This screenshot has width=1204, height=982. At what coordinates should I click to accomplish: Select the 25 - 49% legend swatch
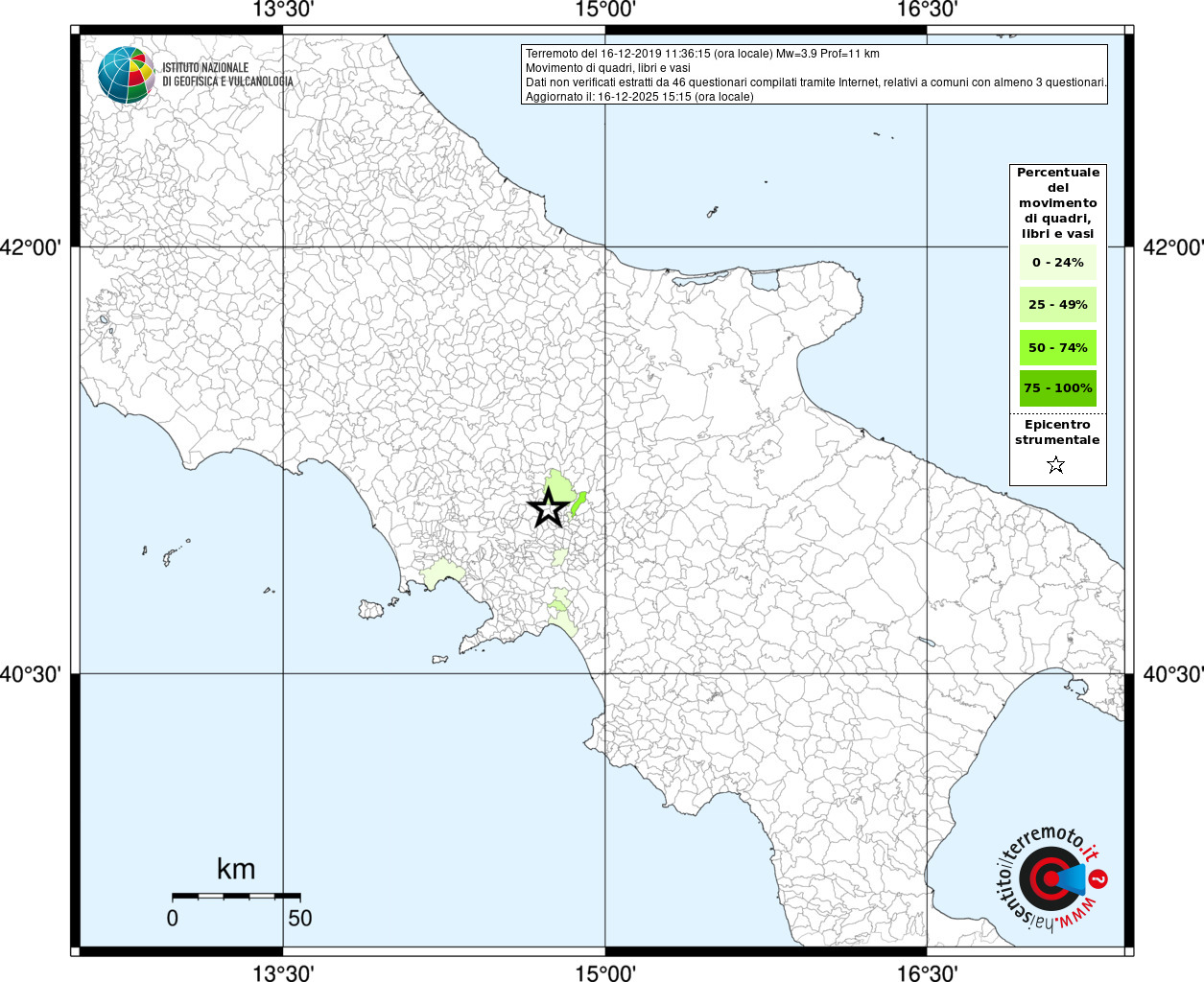pos(1057,305)
